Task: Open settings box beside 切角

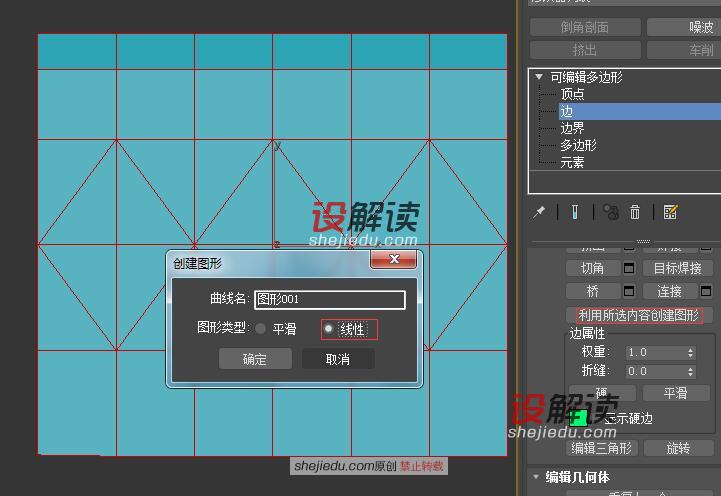Action: (x=629, y=268)
